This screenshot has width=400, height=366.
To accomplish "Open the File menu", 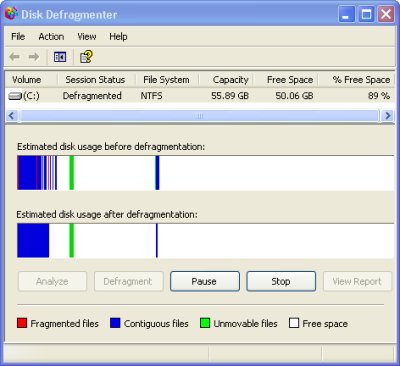I will pos(18,36).
